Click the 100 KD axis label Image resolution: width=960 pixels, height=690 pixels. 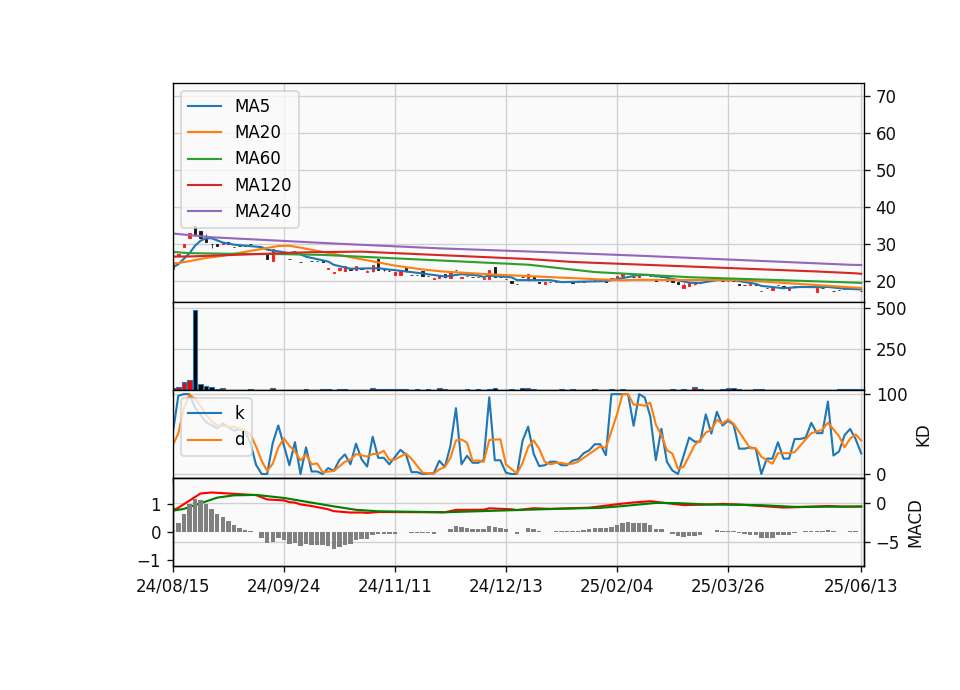coord(891,395)
